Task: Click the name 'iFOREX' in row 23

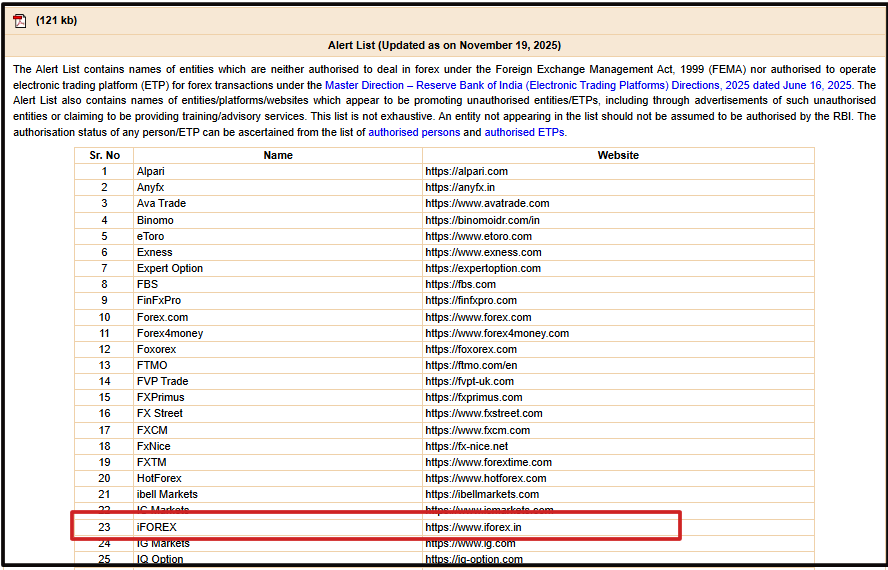Action: [157, 527]
